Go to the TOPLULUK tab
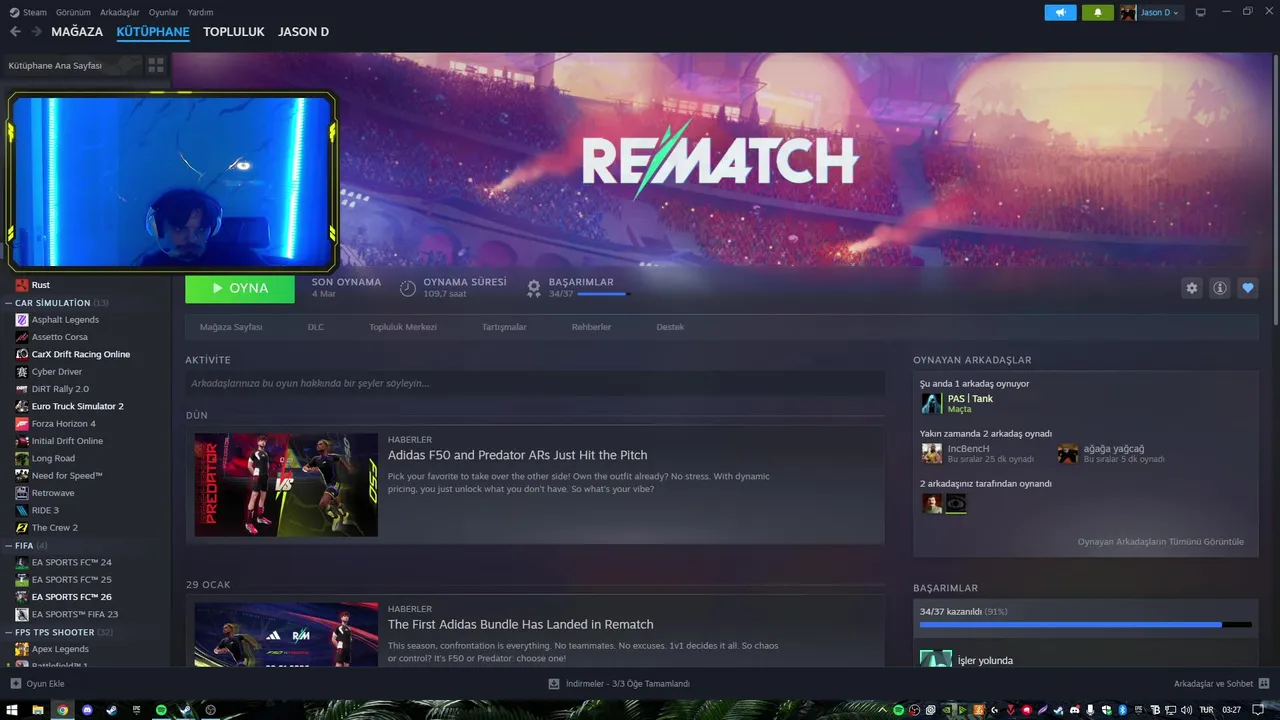This screenshot has height=720, width=1280. pos(233,32)
